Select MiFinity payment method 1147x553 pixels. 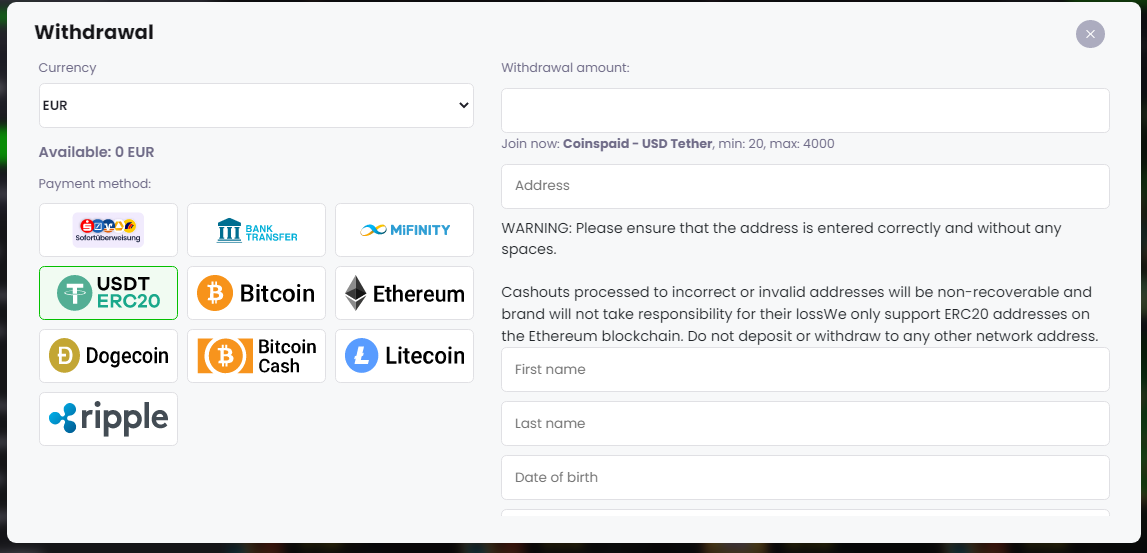pos(404,230)
